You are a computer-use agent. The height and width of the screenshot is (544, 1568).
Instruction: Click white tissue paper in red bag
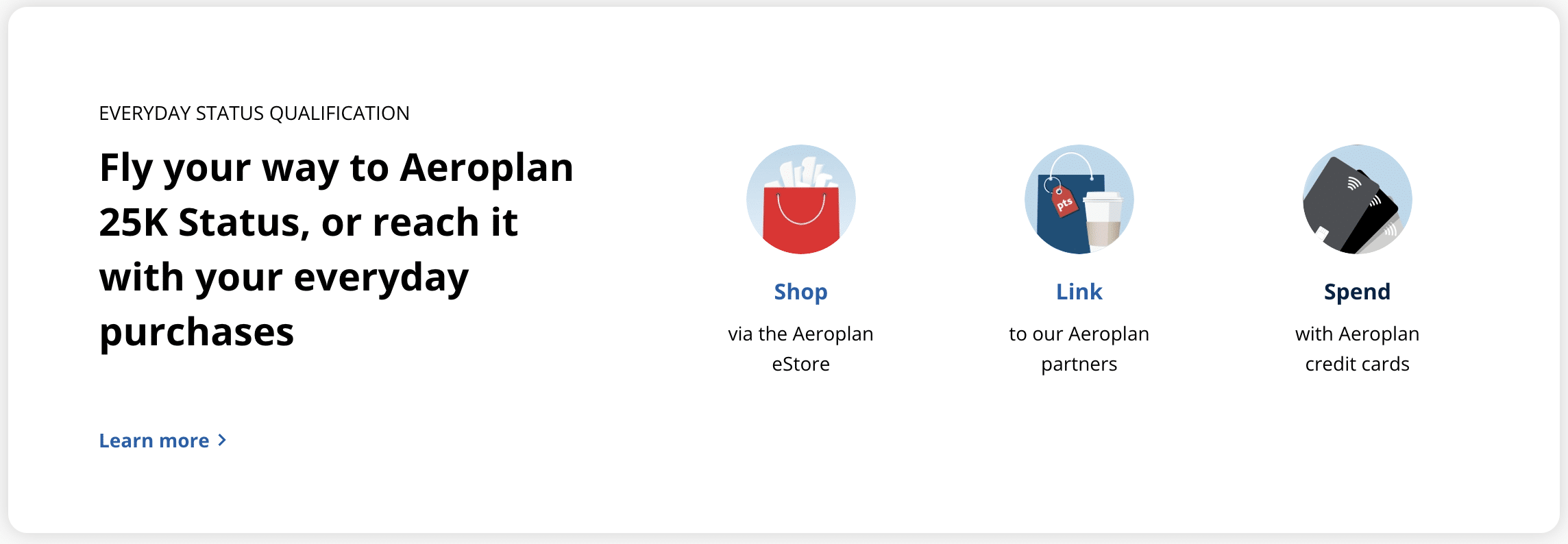(803, 173)
